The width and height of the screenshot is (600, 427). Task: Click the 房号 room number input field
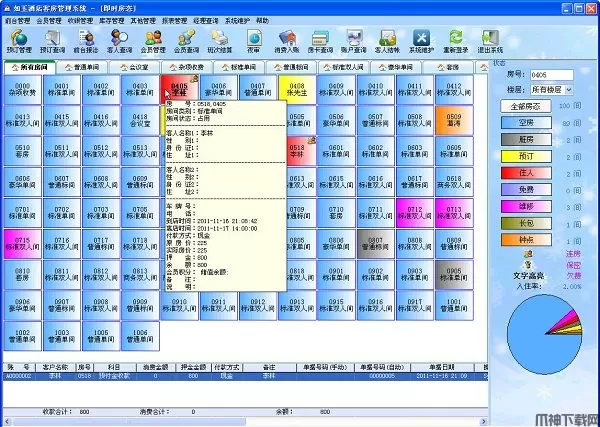[x=551, y=75]
